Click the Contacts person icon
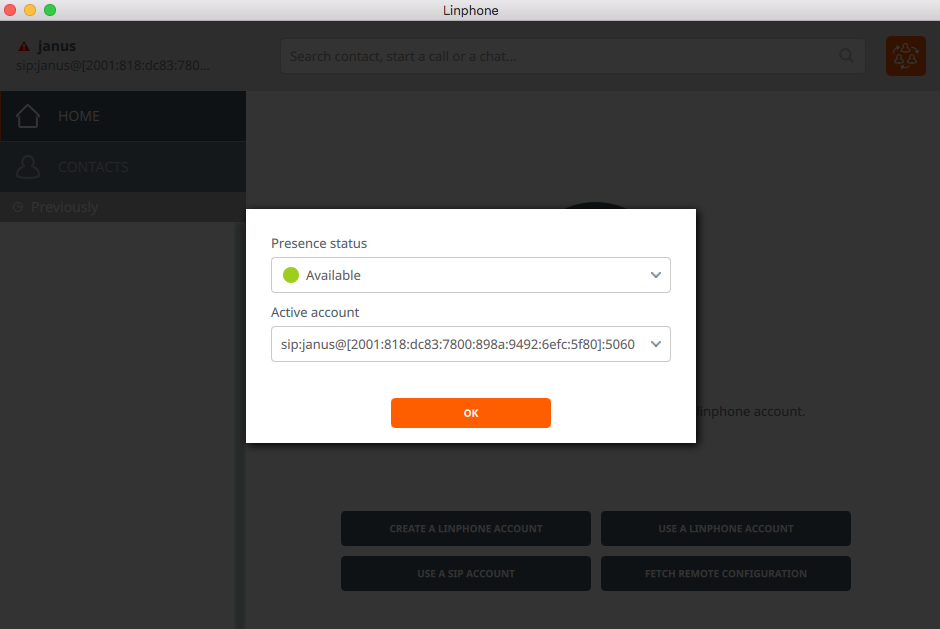The image size is (940, 629). 28,167
